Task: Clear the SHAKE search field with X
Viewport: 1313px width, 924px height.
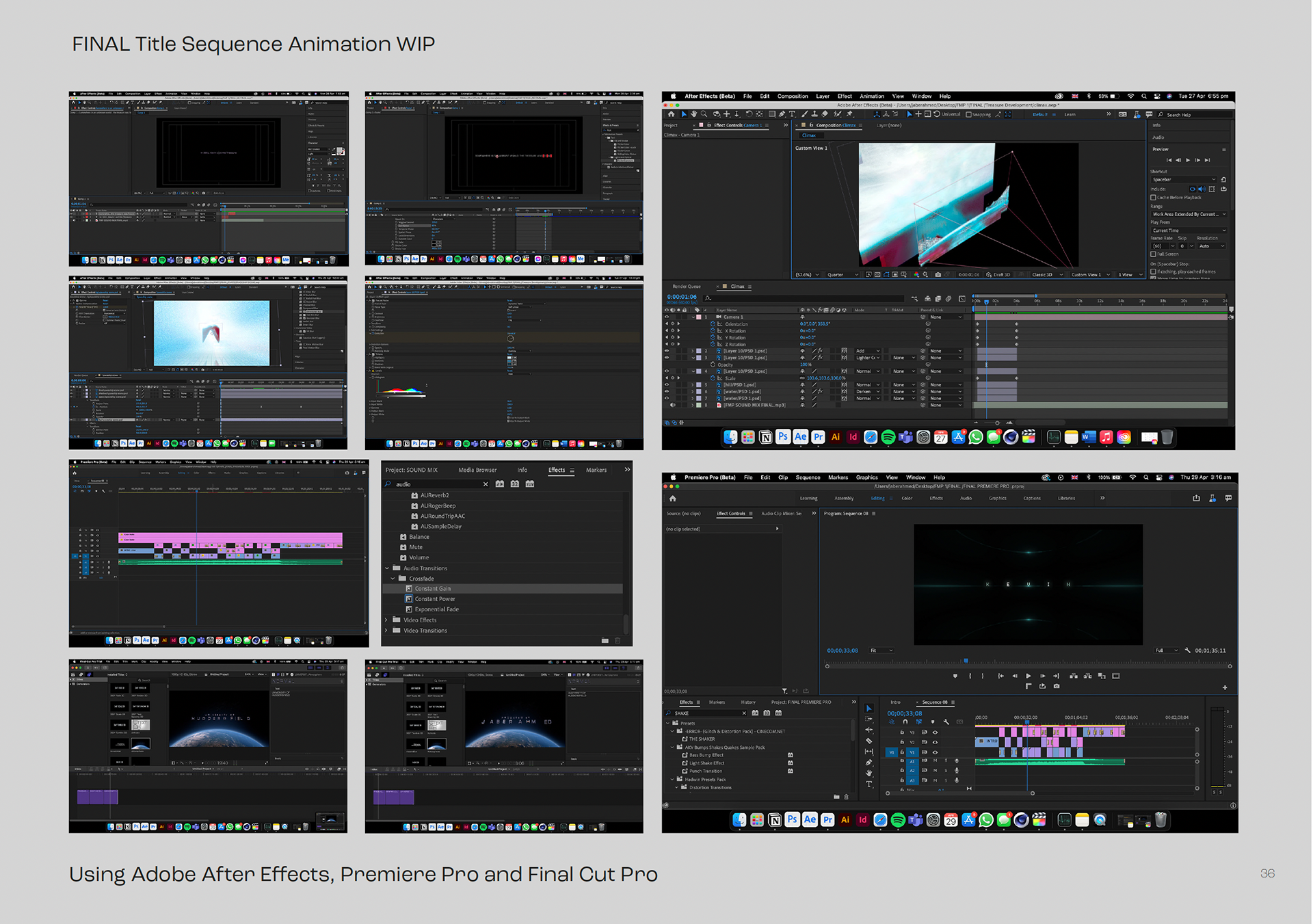Action: click(x=744, y=713)
